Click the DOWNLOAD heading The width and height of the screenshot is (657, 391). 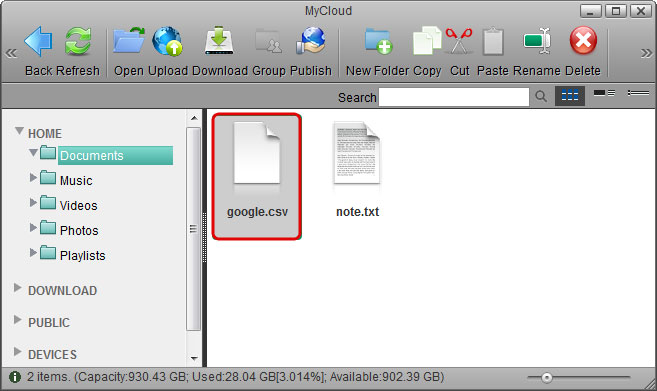(62, 291)
